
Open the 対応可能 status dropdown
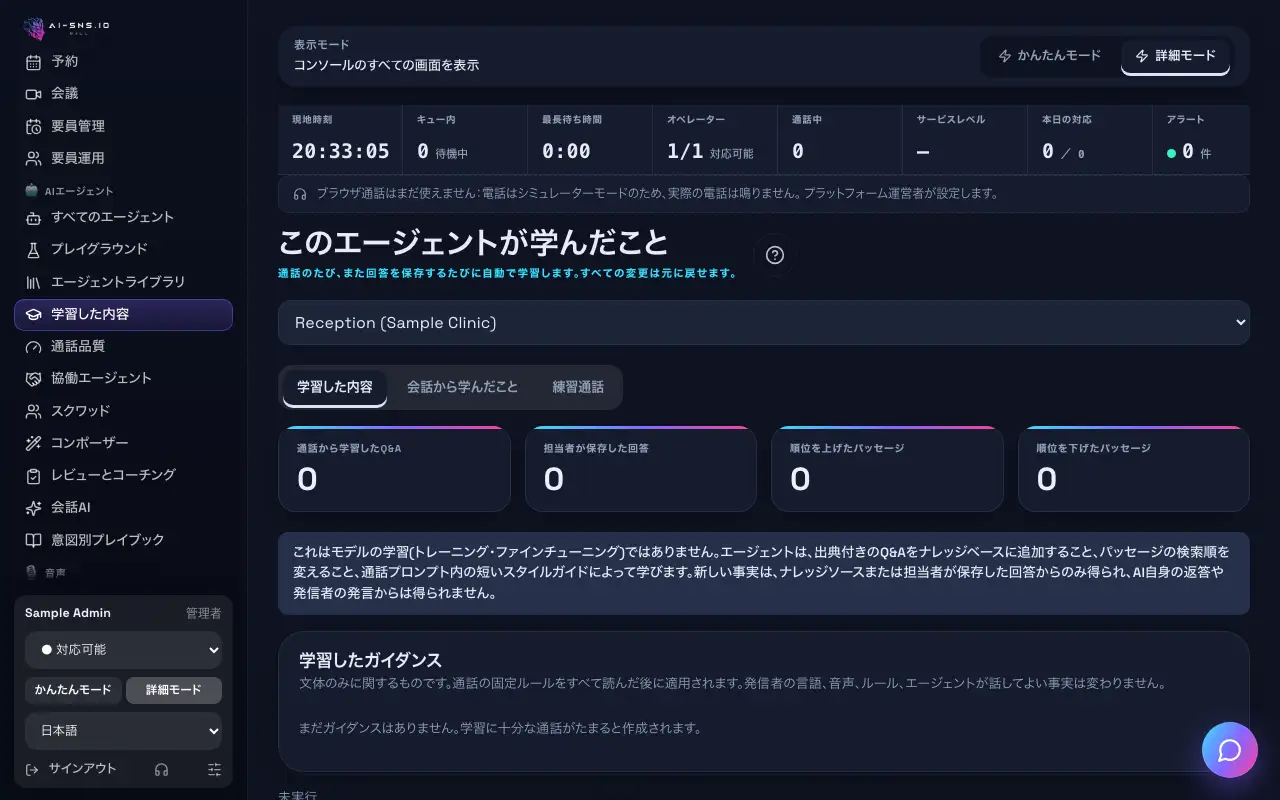pyautogui.click(x=124, y=650)
